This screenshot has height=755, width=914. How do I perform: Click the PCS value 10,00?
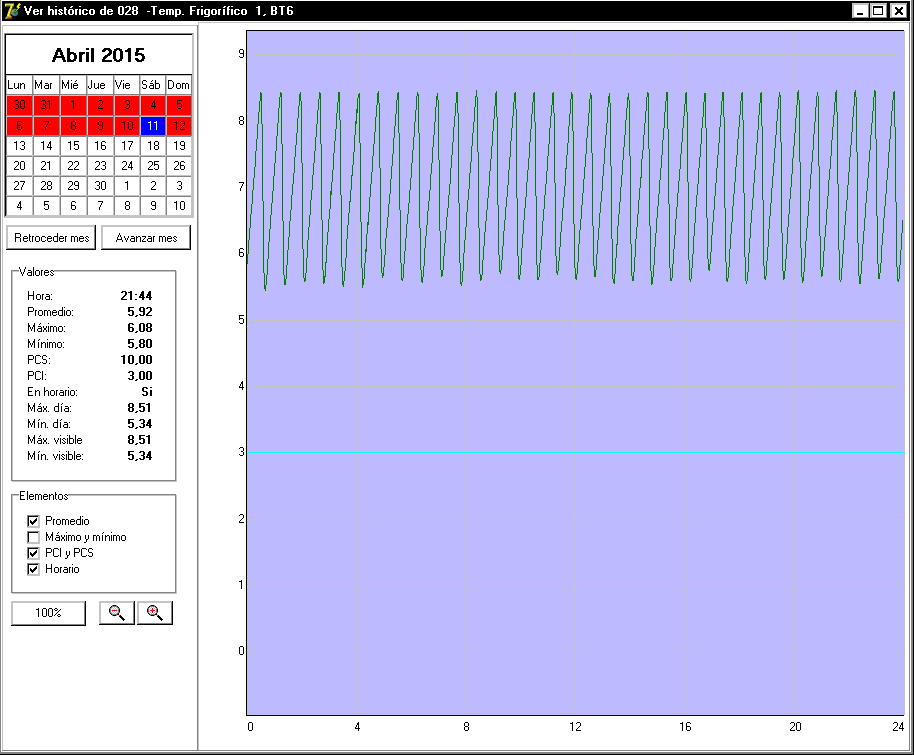coord(136,360)
